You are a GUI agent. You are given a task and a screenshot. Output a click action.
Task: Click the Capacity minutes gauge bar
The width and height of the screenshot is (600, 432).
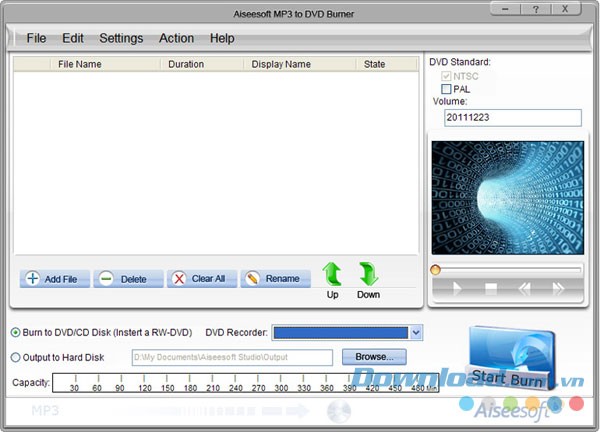[x=246, y=383]
